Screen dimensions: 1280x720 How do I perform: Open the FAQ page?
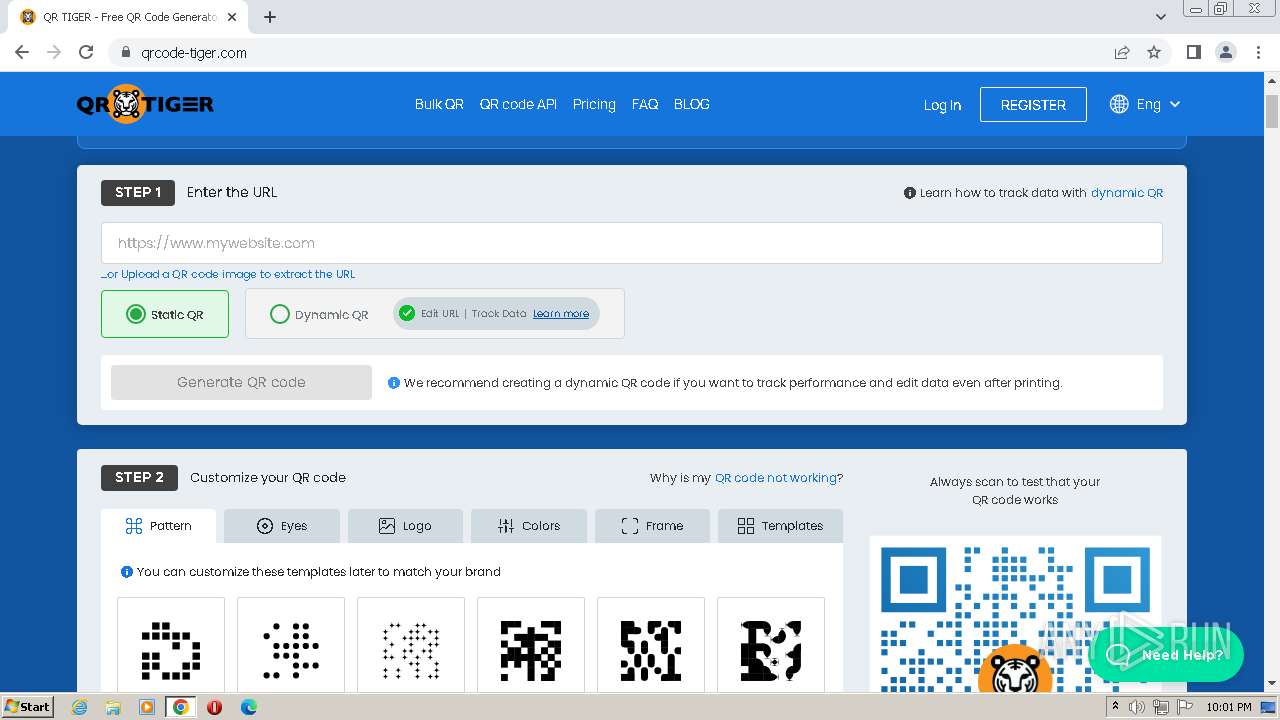(645, 104)
